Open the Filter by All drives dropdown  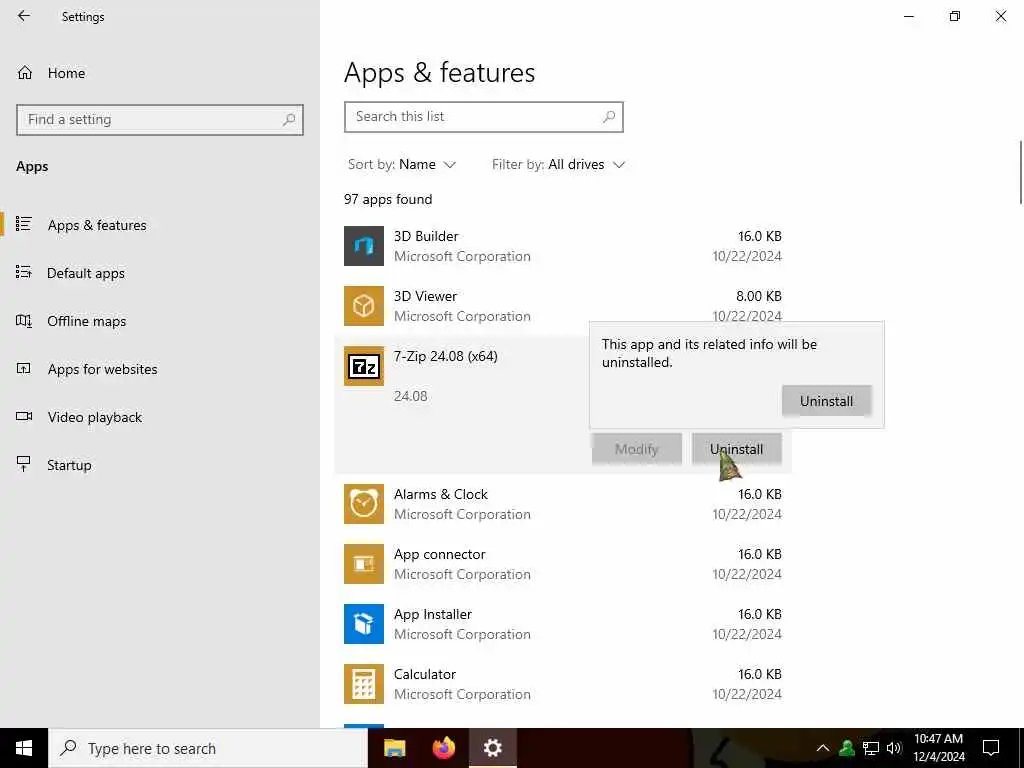pyautogui.click(x=558, y=165)
